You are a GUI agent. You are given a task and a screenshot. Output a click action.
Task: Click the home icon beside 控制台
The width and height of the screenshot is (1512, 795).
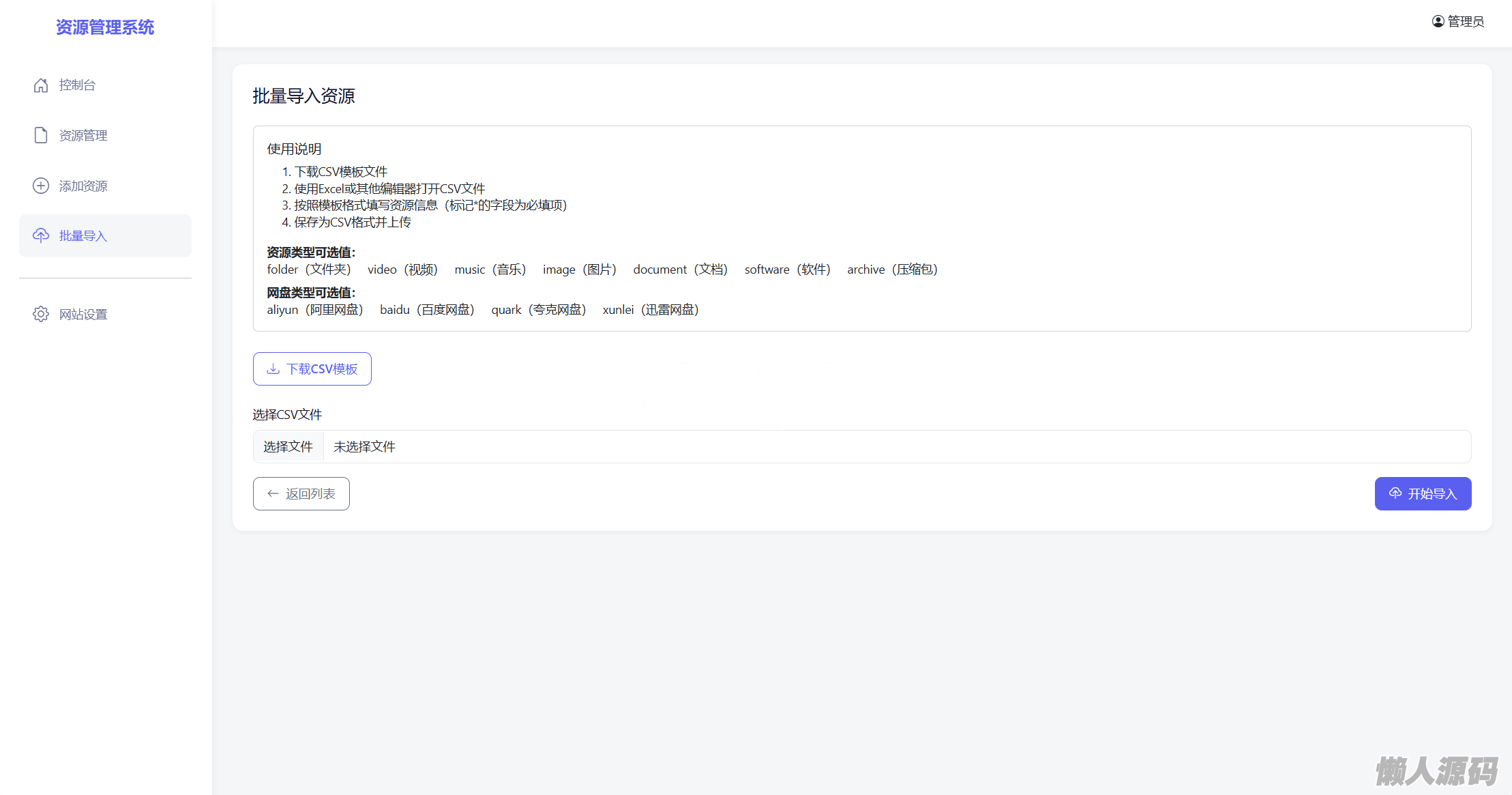[x=41, y=85]
